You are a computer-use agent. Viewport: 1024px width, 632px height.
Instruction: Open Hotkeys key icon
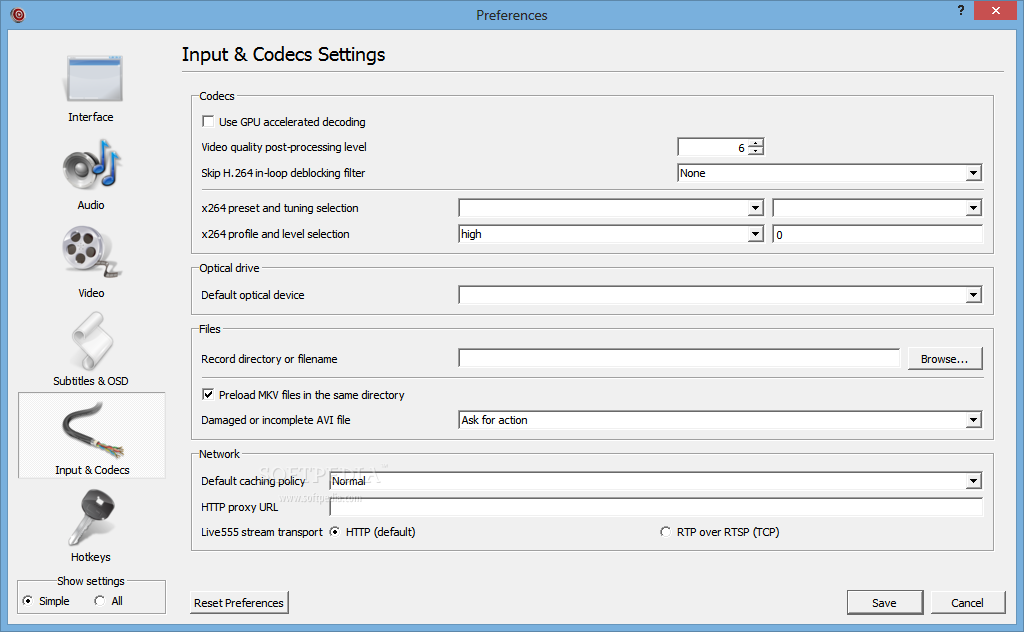tap(91, 518)
